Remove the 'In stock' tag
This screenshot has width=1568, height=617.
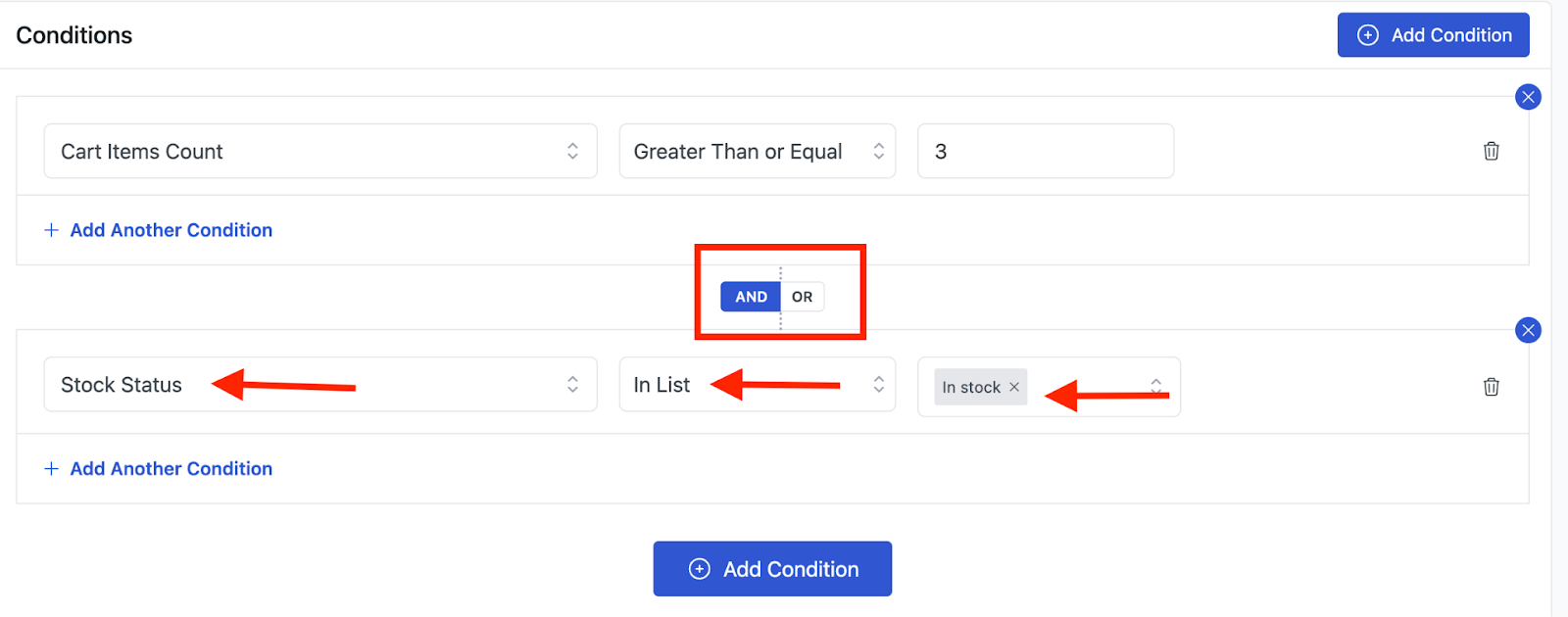(1014, 388)
